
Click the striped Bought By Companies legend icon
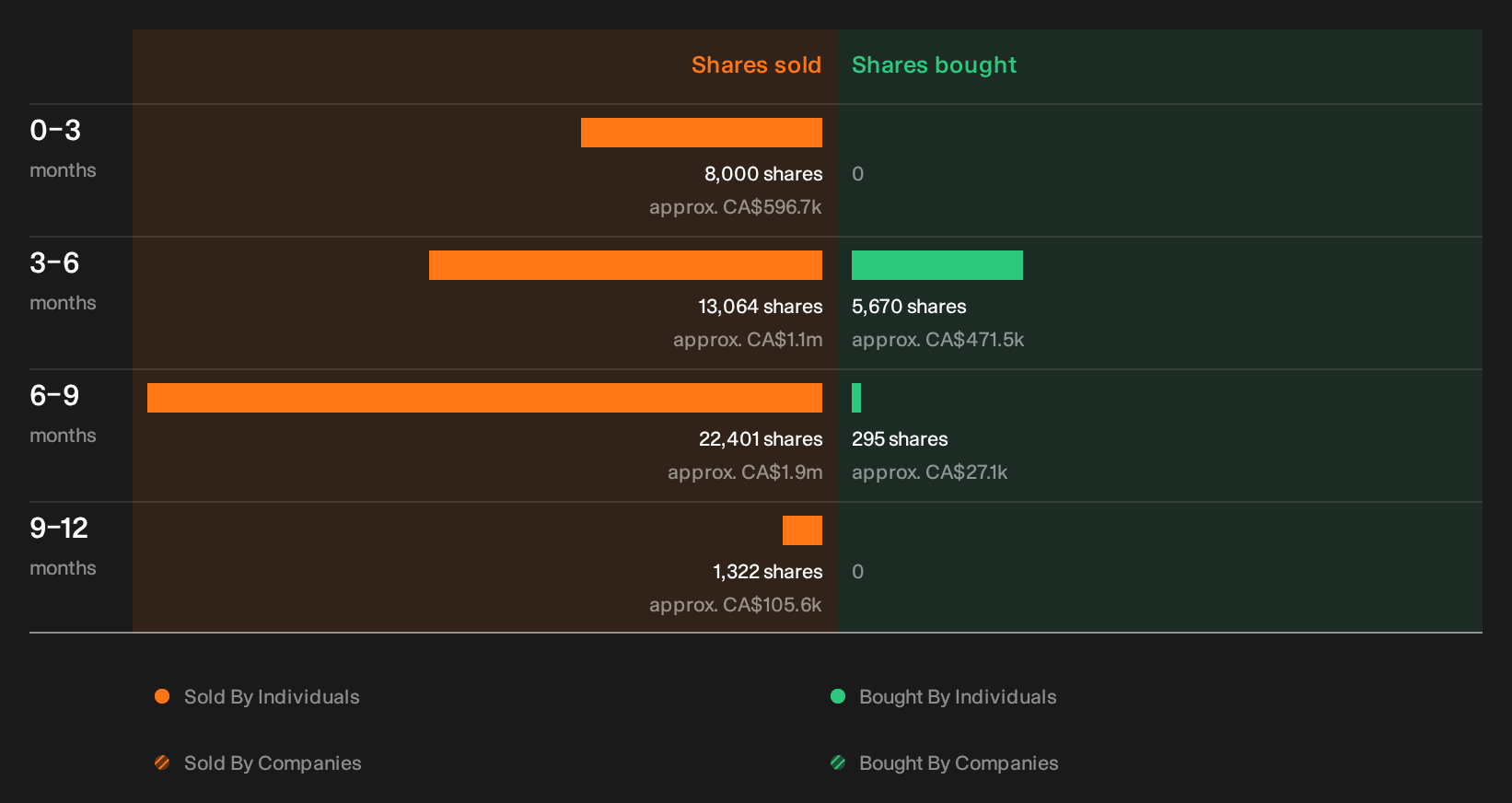[x=838, y=762]
